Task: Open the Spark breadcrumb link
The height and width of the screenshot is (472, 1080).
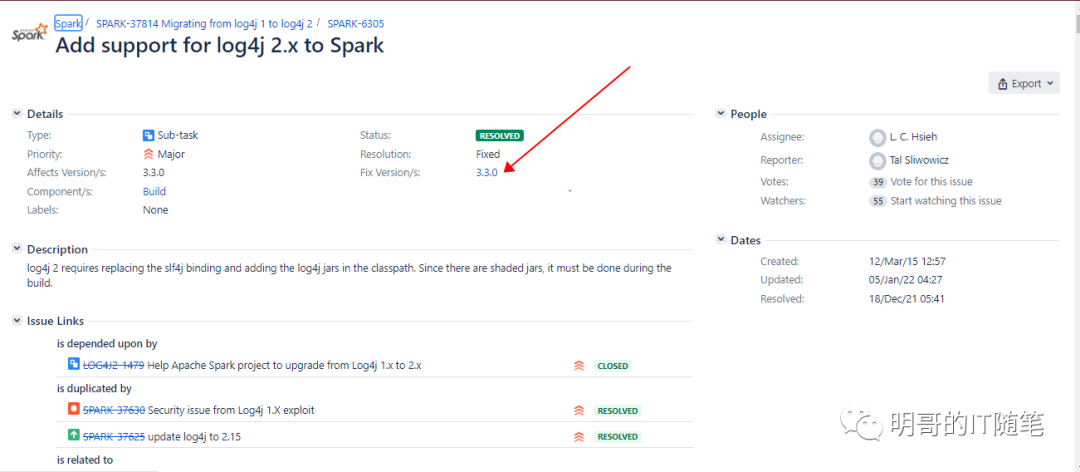Action: 68,23
